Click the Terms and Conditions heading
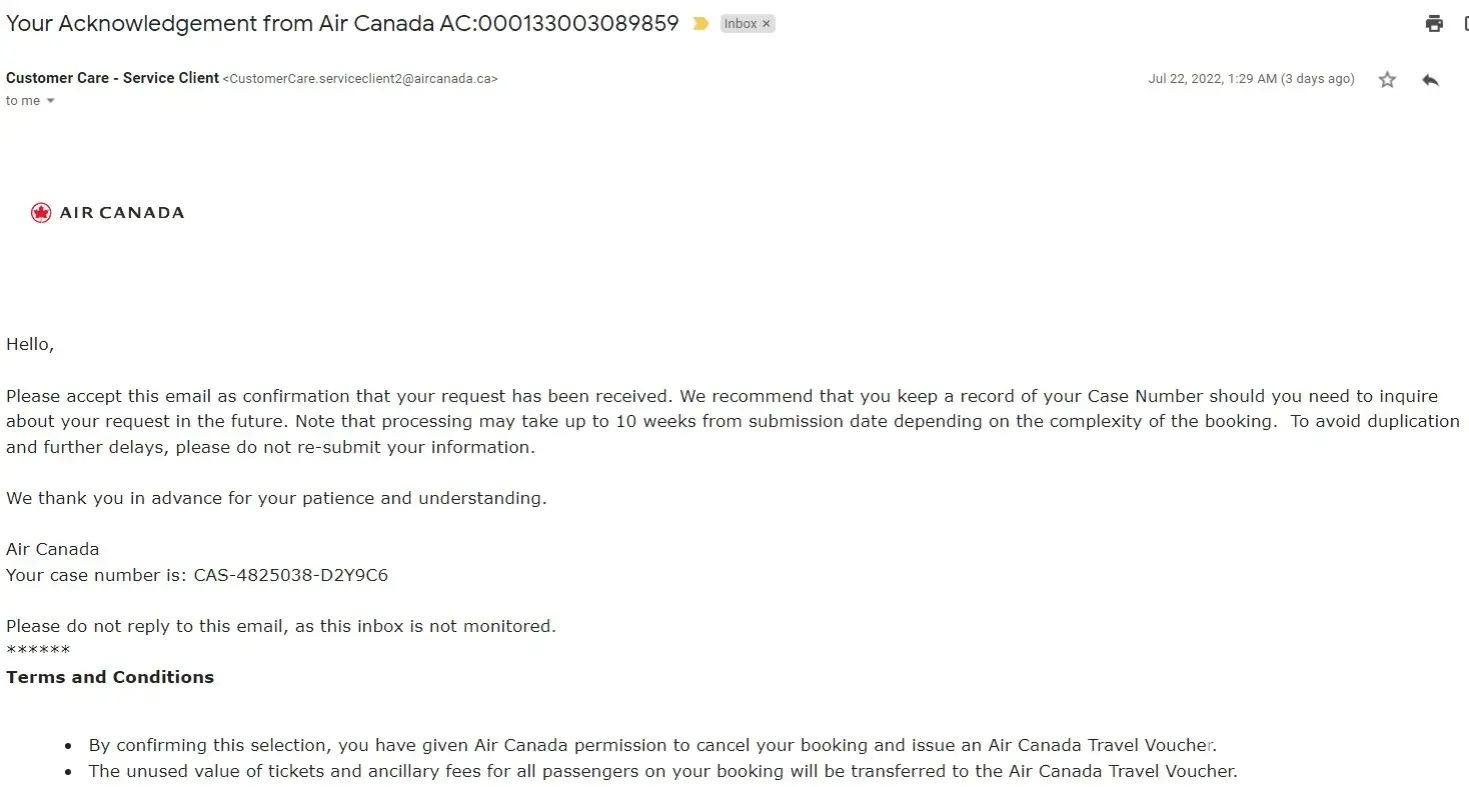The height and width of the screenshot is (787, 1469). point(110,677)
